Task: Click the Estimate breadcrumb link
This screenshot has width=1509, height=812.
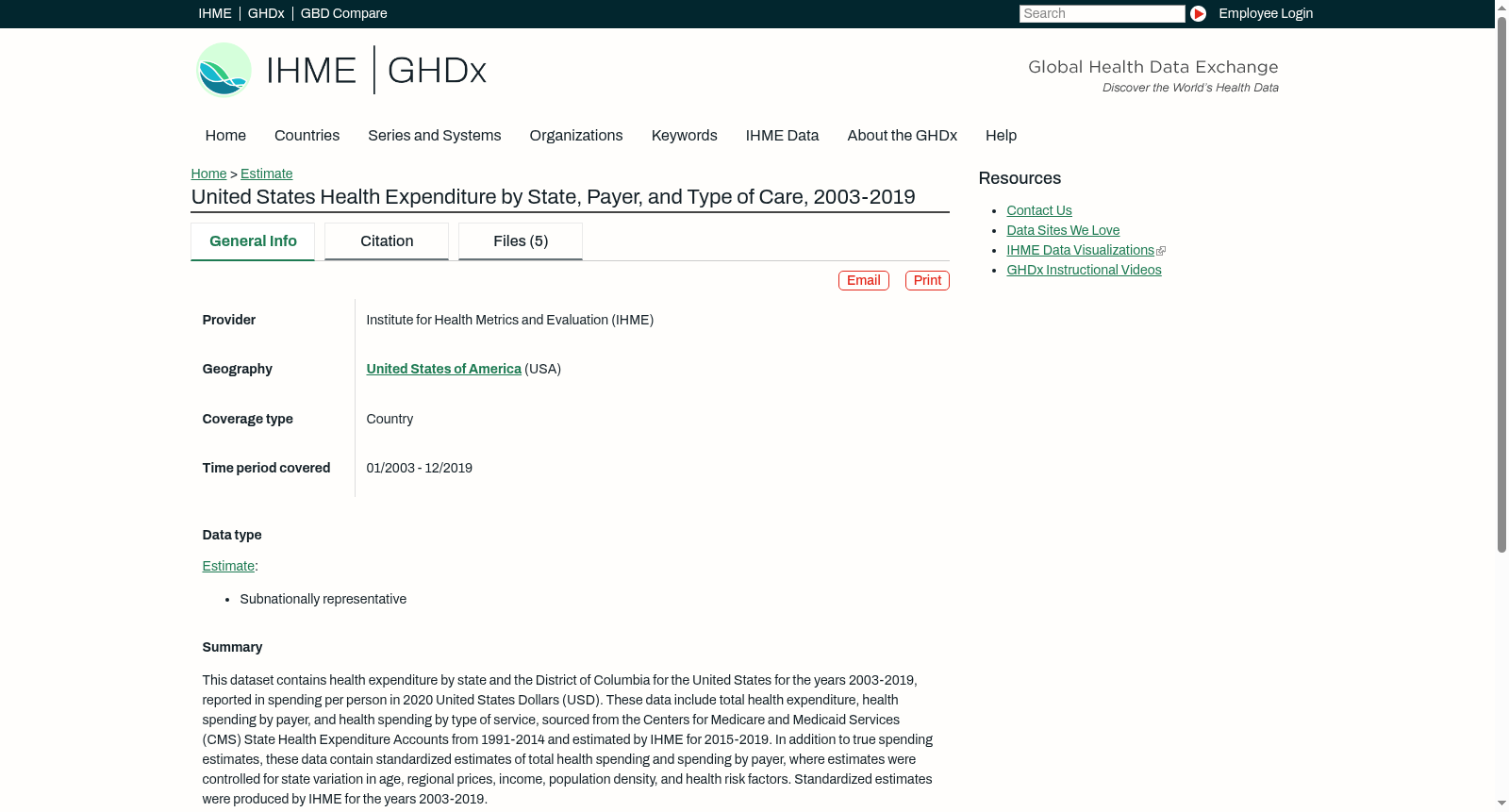Action: click(267, 174)
